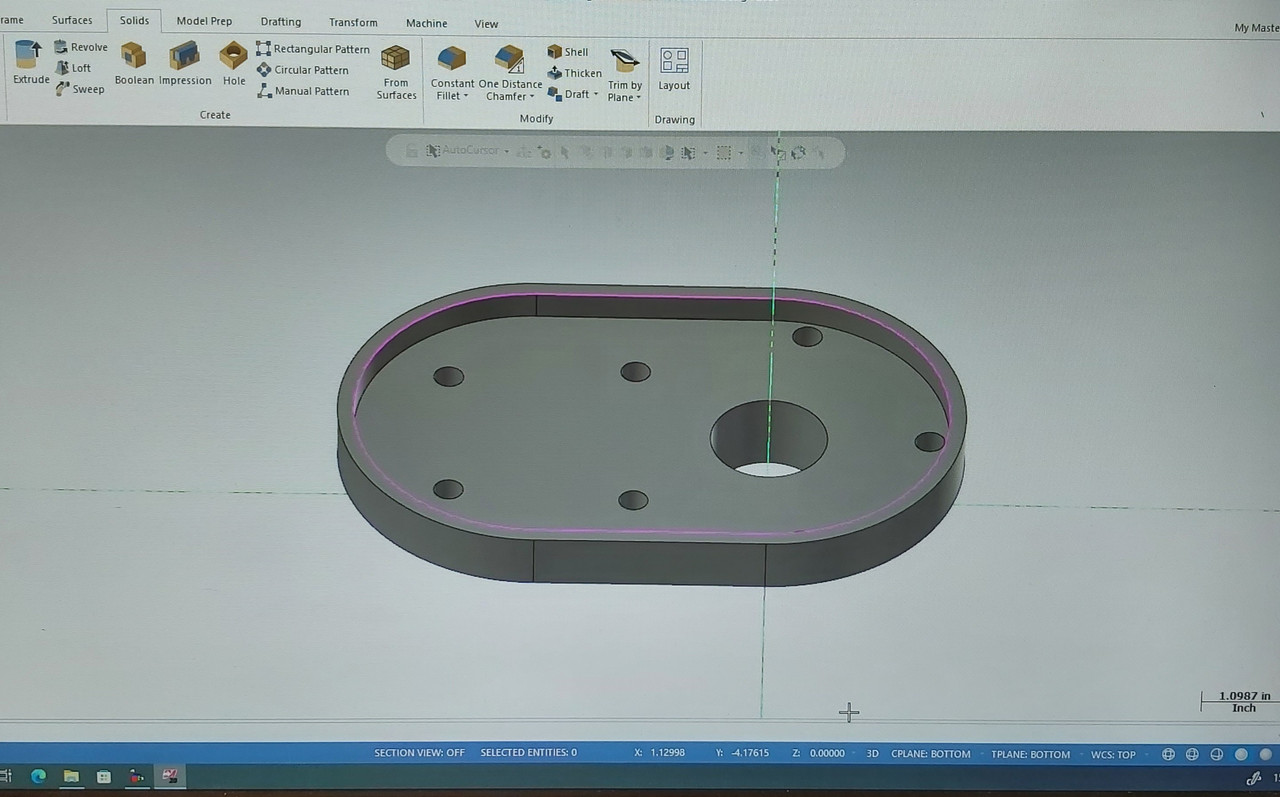The image size is (1280, 797).
Task: Switch to the Surfaces ribbon tab
Action: [72, 20]
